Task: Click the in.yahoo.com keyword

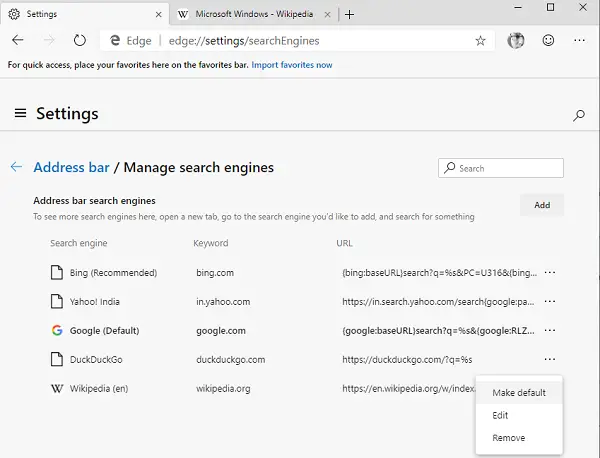Action: pyautogui.click(x=223, y=302)
